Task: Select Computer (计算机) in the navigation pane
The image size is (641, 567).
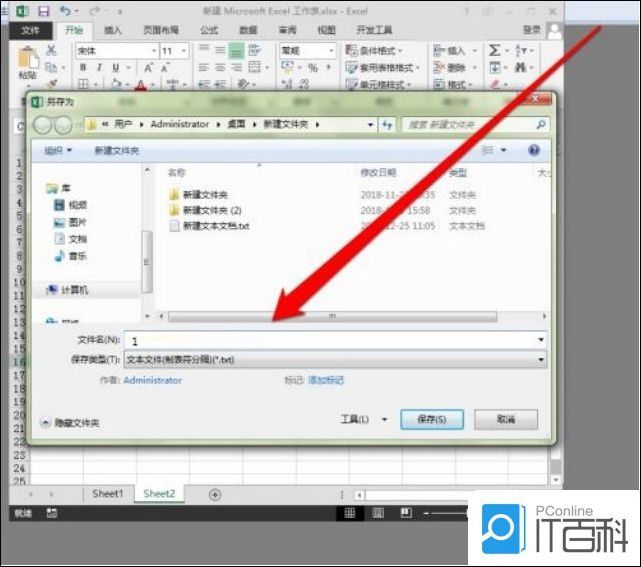Action: [67, 290]
